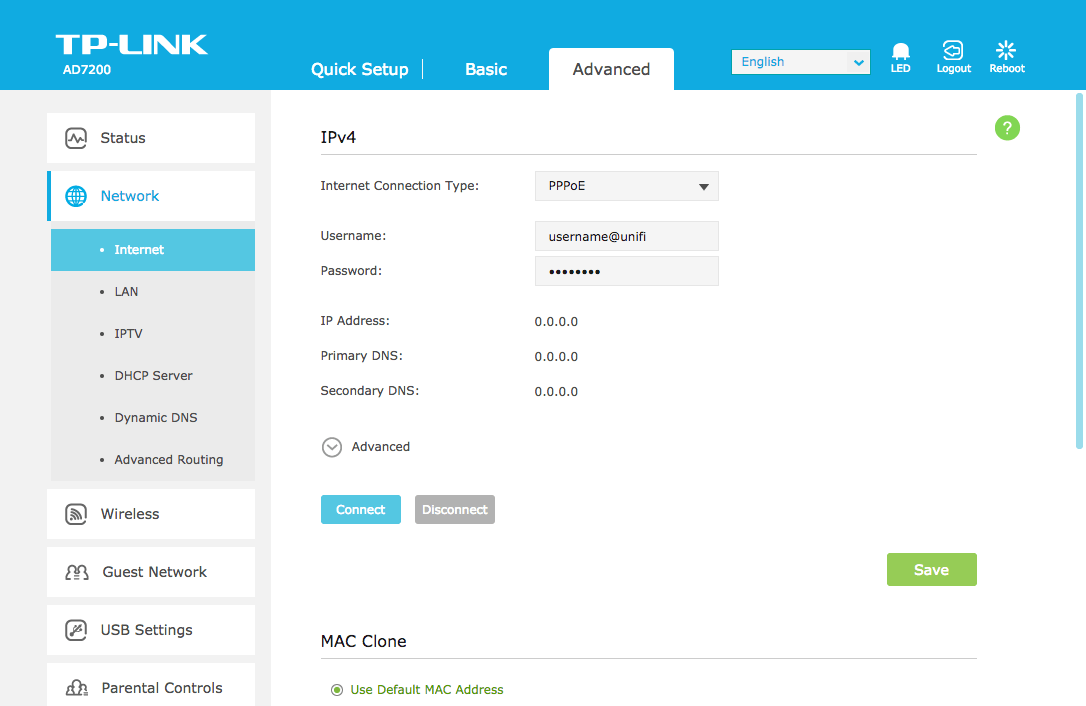This screenshot has width=1086, height=706.
Task: Select DHCP Server in Network submenu
Action: click(x=153, y=376)
